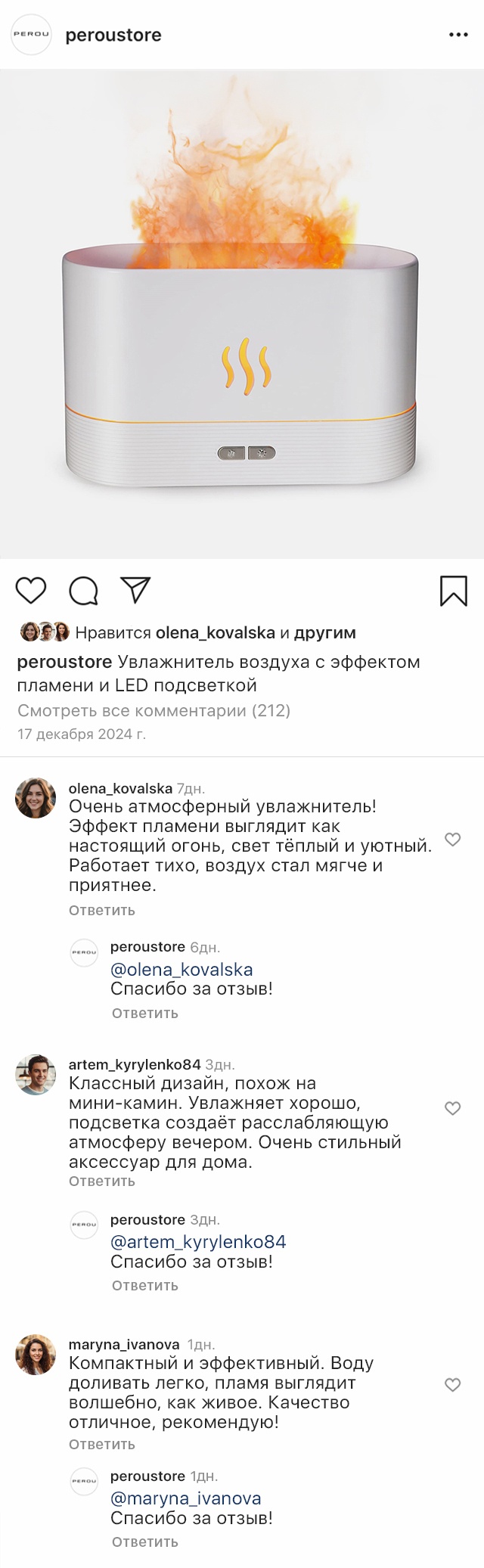
Task: Open the @artem_kyrylenko84 mention link
Action: [x=198, y=1242]
